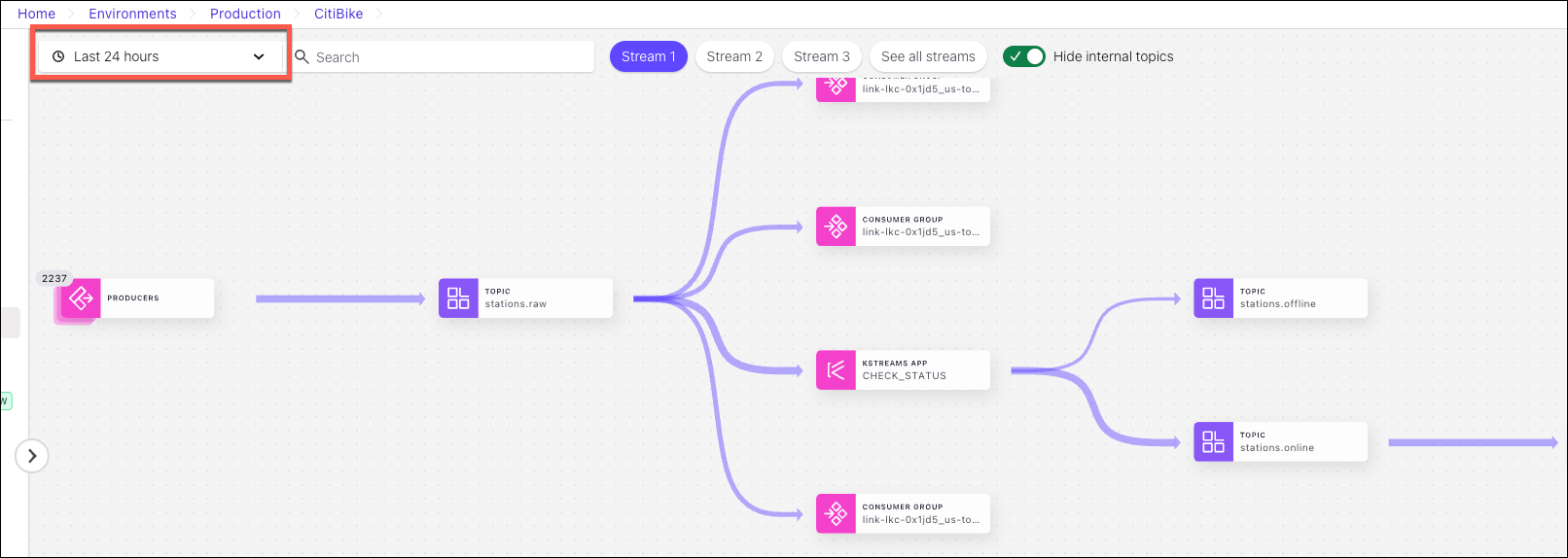Click the chevron in the time range selector
The height and width of the screenshot is (558, 1568).
click(259, 56)
